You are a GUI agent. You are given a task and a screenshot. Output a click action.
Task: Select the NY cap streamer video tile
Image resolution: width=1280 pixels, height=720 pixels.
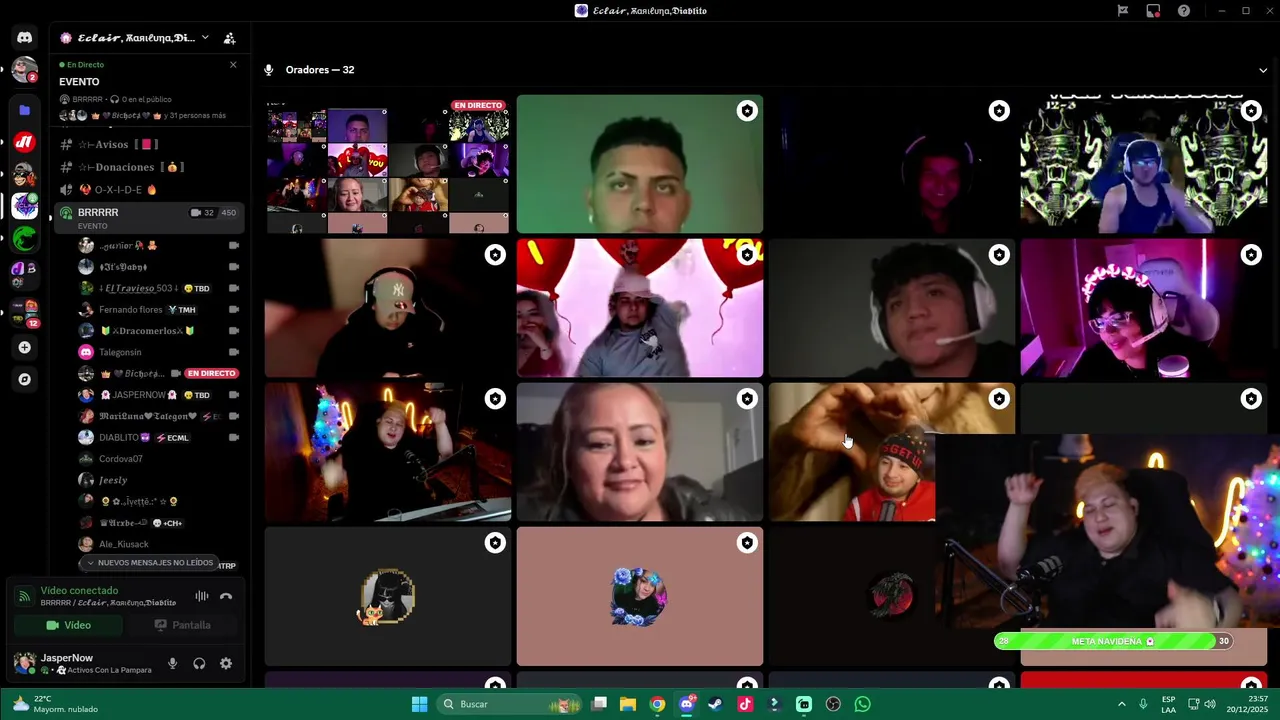[388, 308]
